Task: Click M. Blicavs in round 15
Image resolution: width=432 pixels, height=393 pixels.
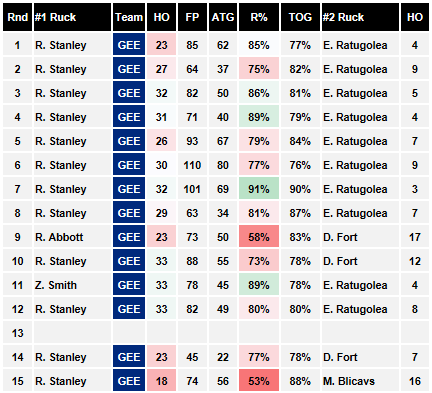Action: [x=349, y=381]
